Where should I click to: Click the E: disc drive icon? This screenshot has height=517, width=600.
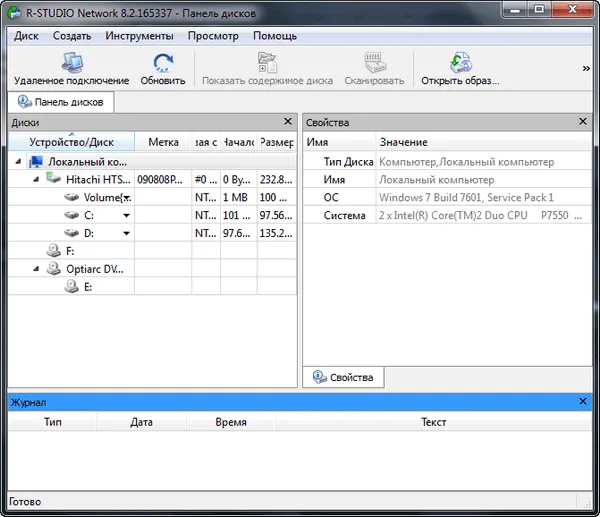tap(72, 286)
